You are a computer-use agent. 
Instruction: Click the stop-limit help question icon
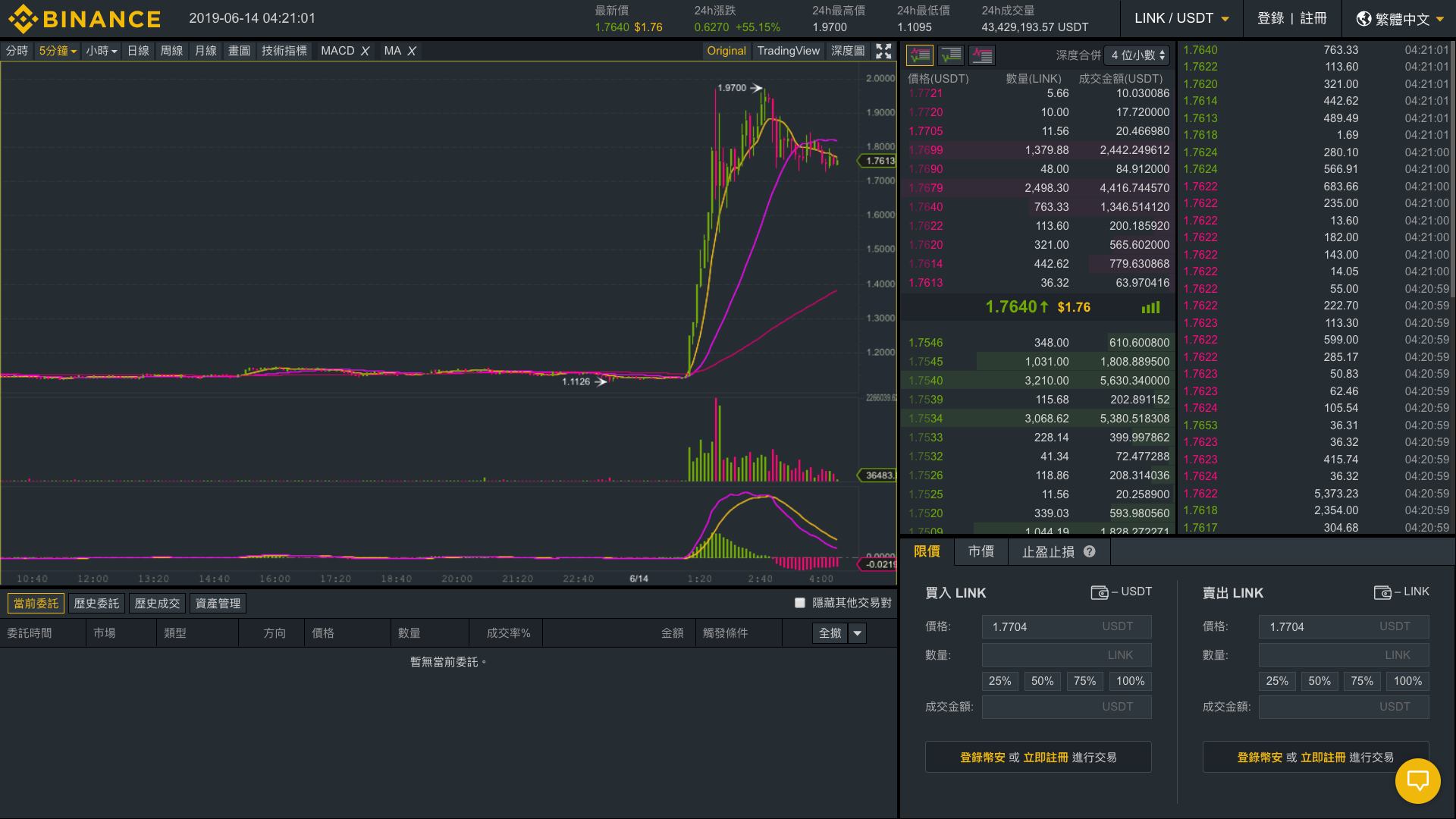click(x=1090, y=551)
